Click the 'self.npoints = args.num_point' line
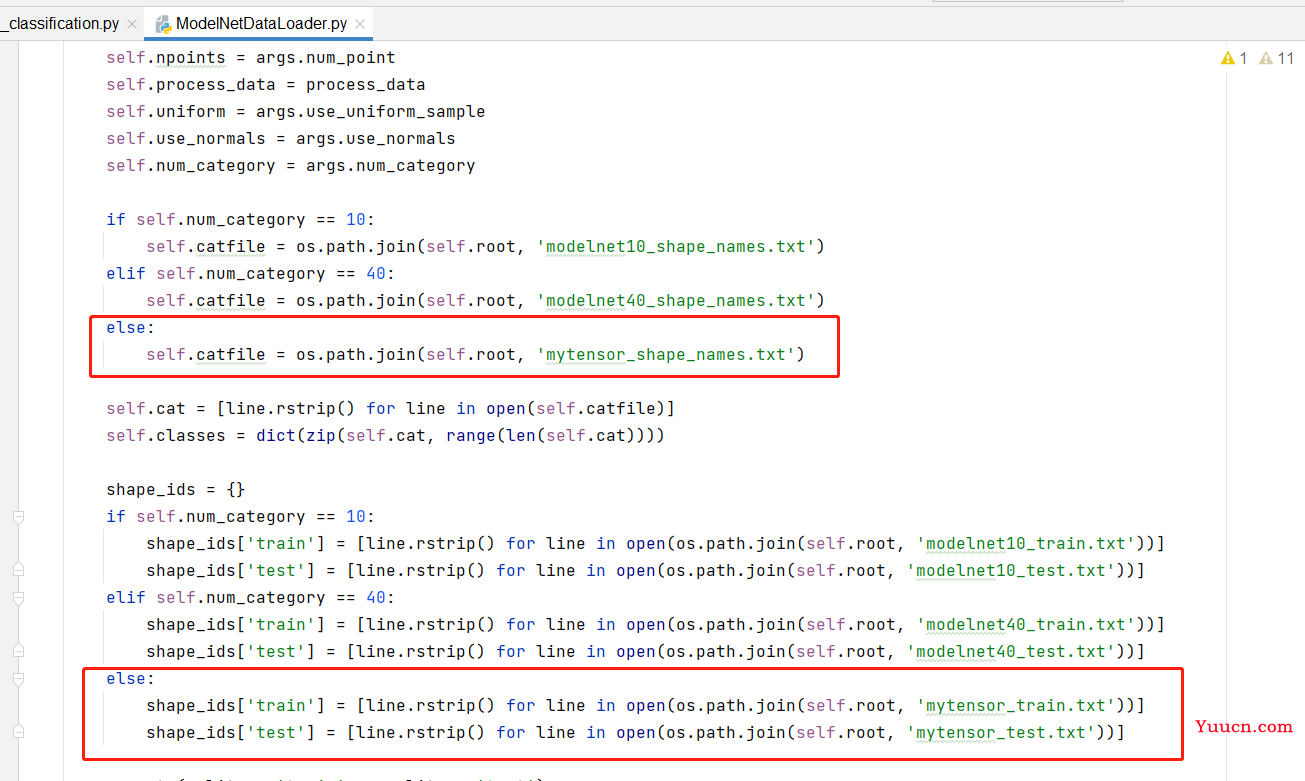Image resolution: width=1305 pixels, height=781 pixels. tap(251, 58)
